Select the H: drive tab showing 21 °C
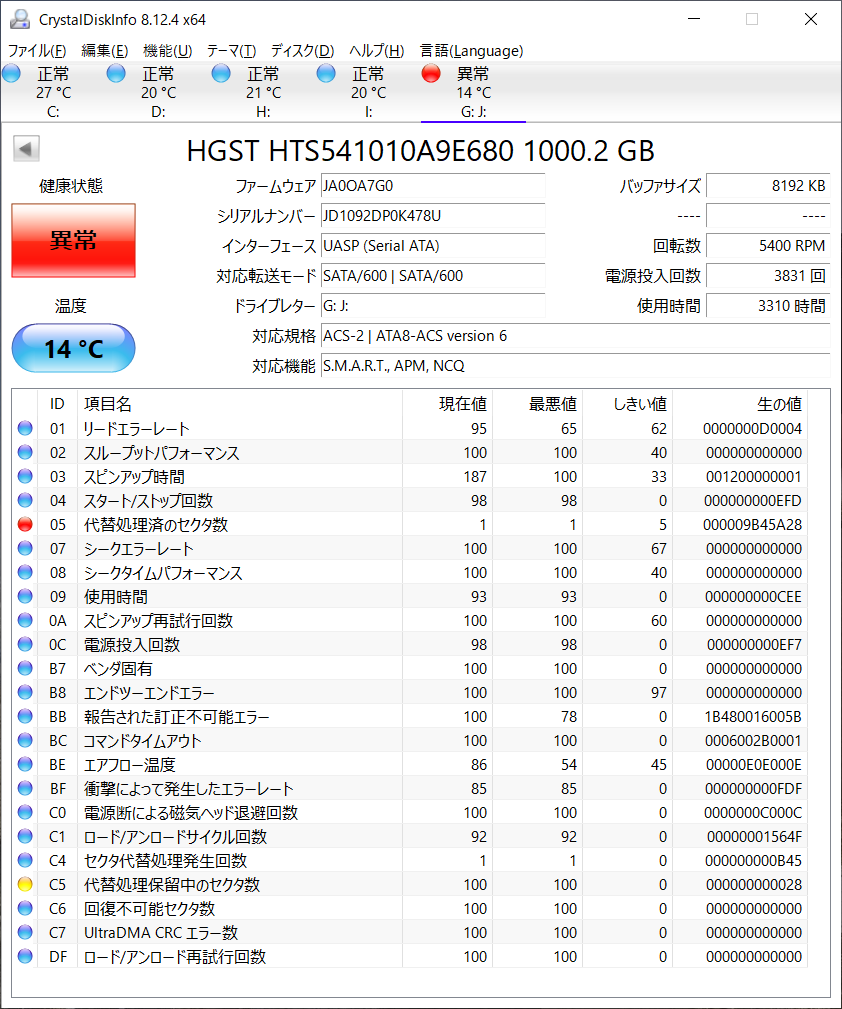 263,92
